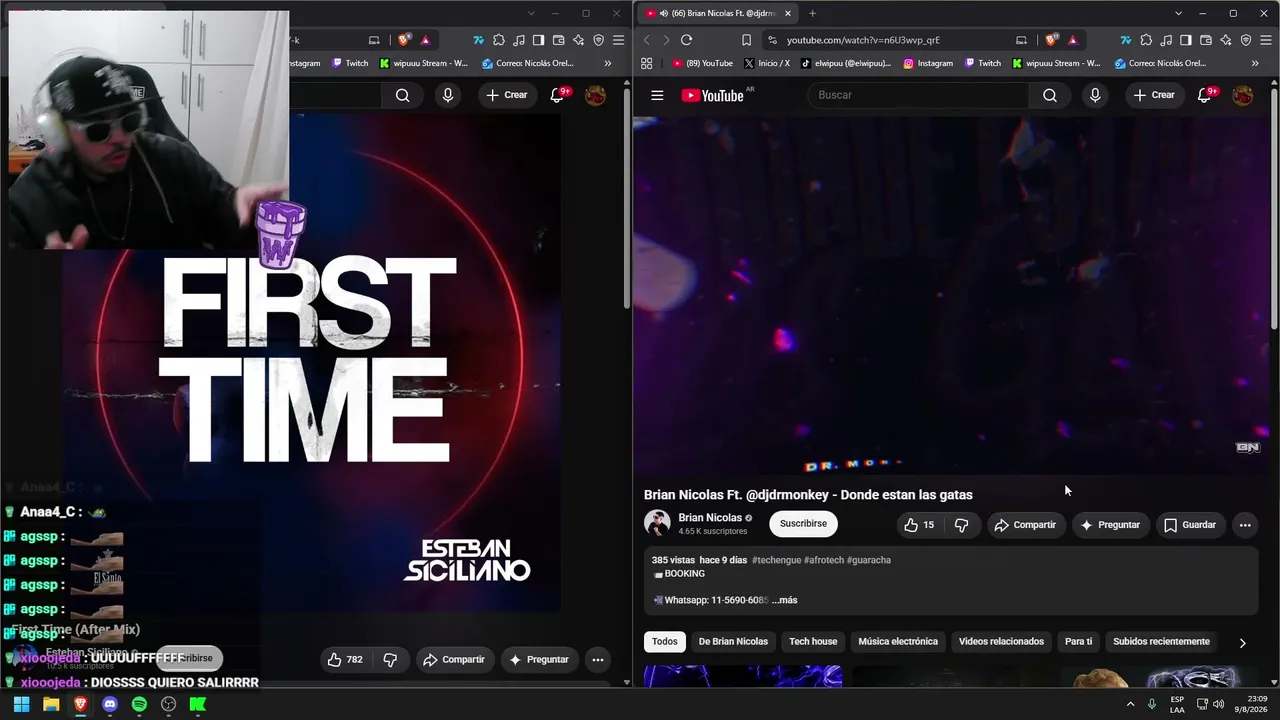This screenshot has height=720, width=1280.
Task: Open Brave Shields in right browser window
Action: coord(1051,40)
